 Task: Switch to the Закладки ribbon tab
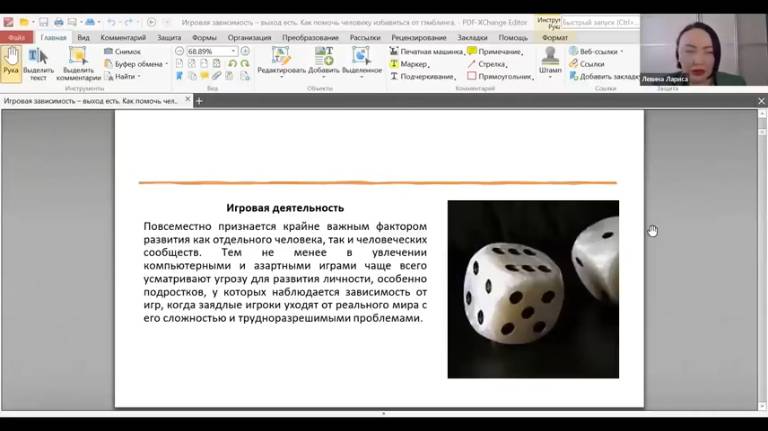pyautogui.click(x=472, y=37)
